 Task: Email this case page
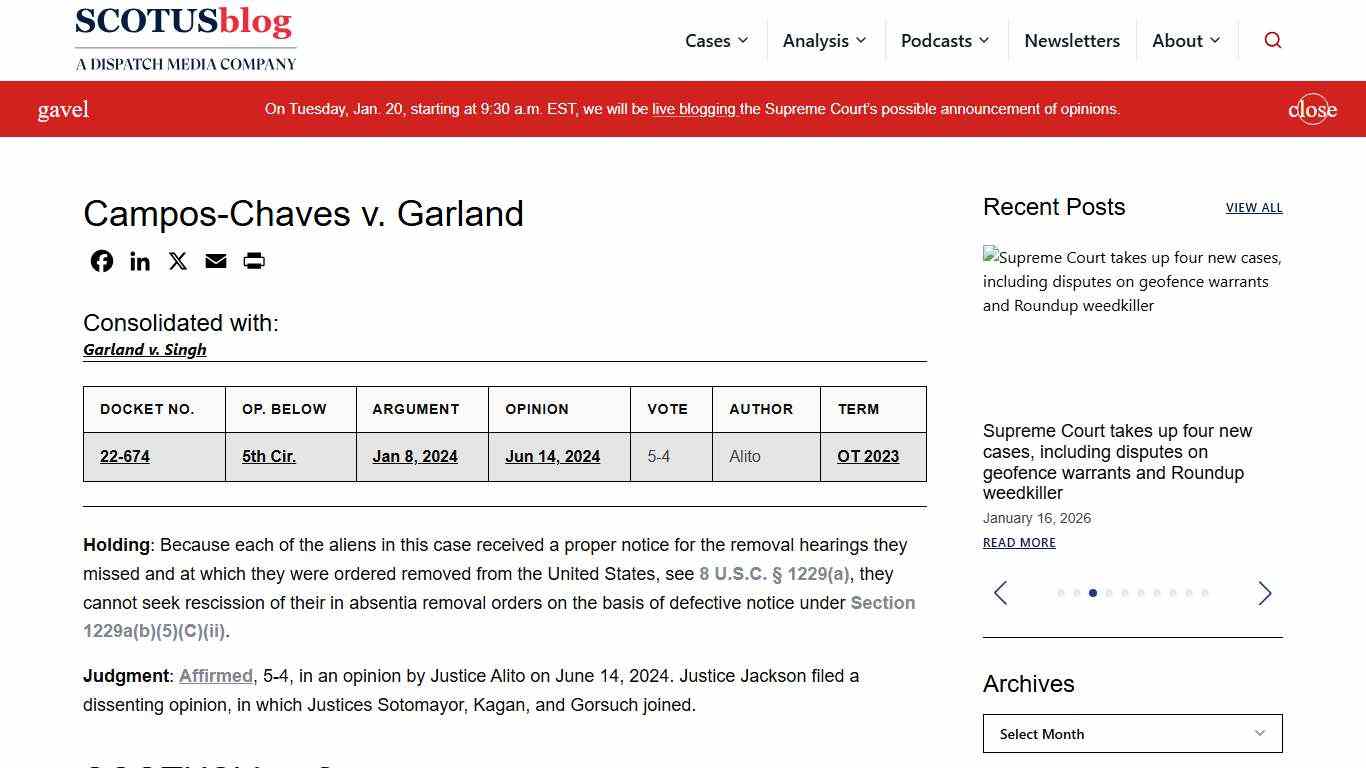click(x=215, y=261)
